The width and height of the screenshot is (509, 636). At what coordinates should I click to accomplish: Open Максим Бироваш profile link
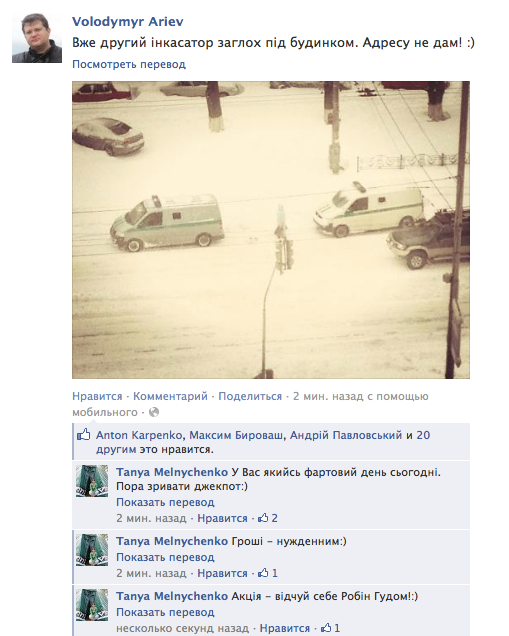pos(236,435)
